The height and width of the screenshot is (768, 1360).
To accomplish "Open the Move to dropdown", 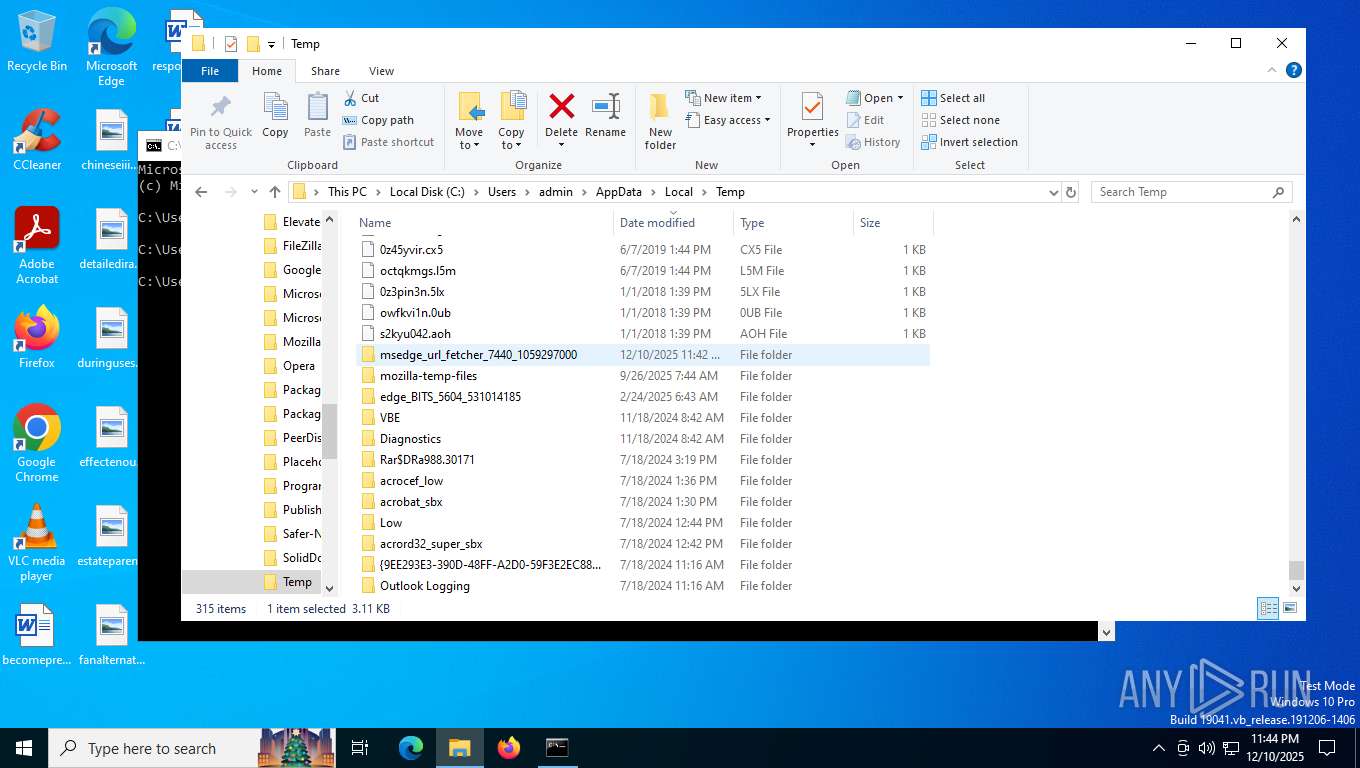I will point(469,121).
